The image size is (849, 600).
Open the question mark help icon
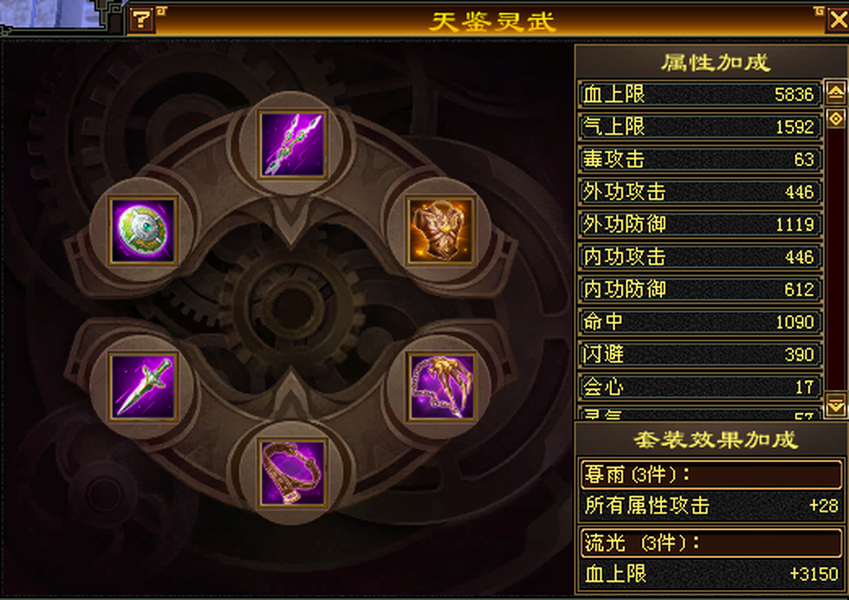pyautogui.click(x=142, y=20)
